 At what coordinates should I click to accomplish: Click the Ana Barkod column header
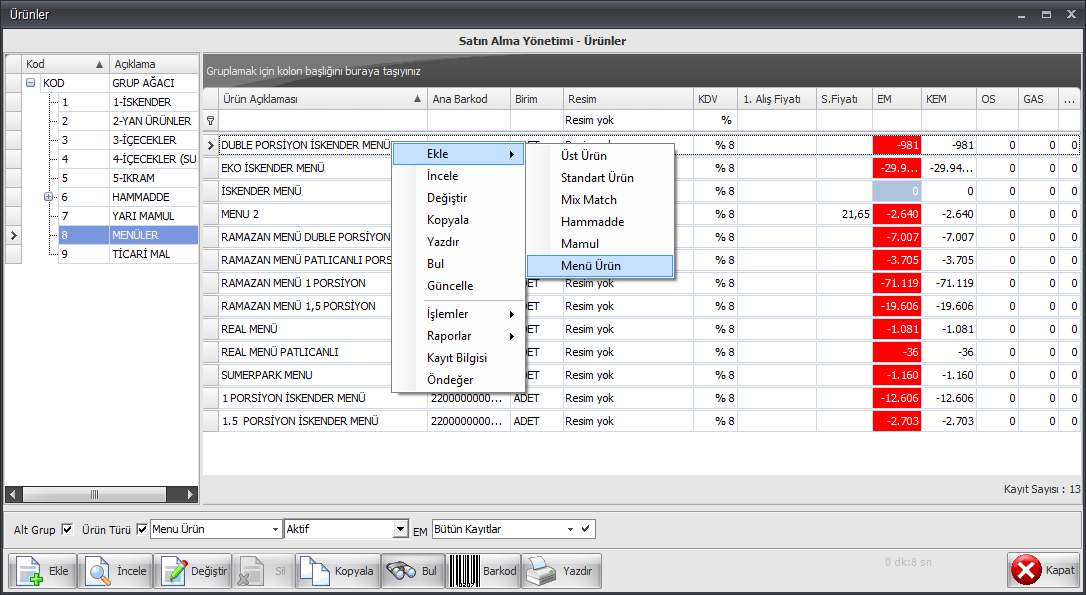coord(469,99)
